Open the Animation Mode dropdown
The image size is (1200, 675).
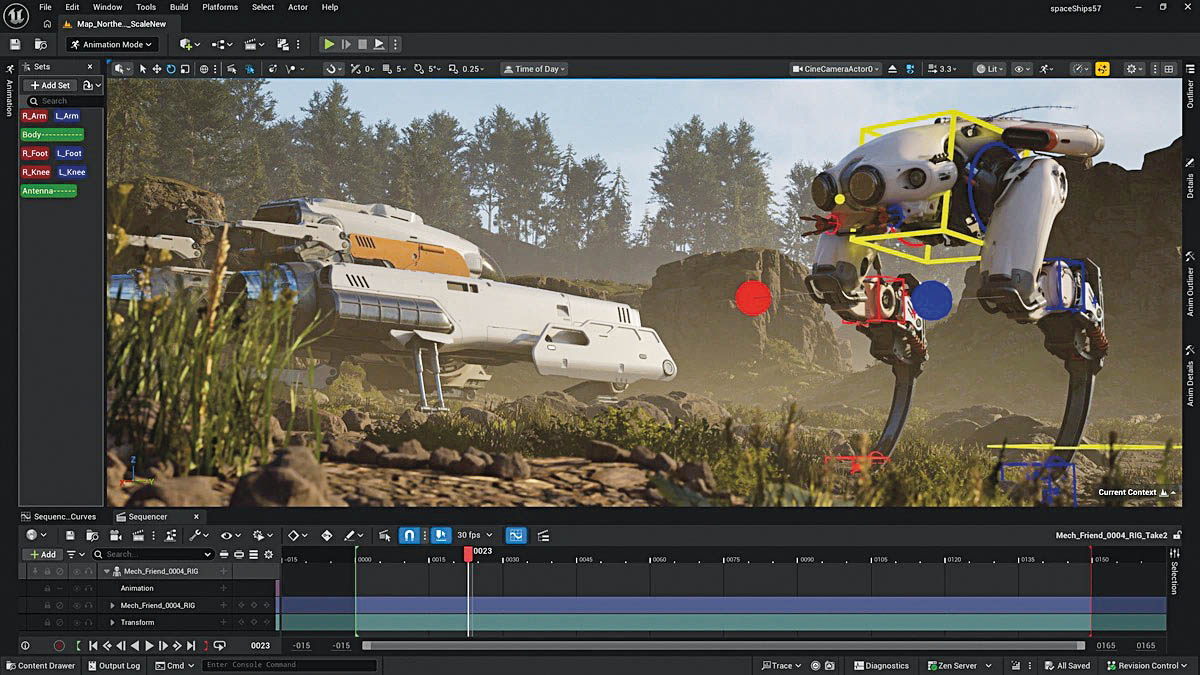tap(112, 44)
